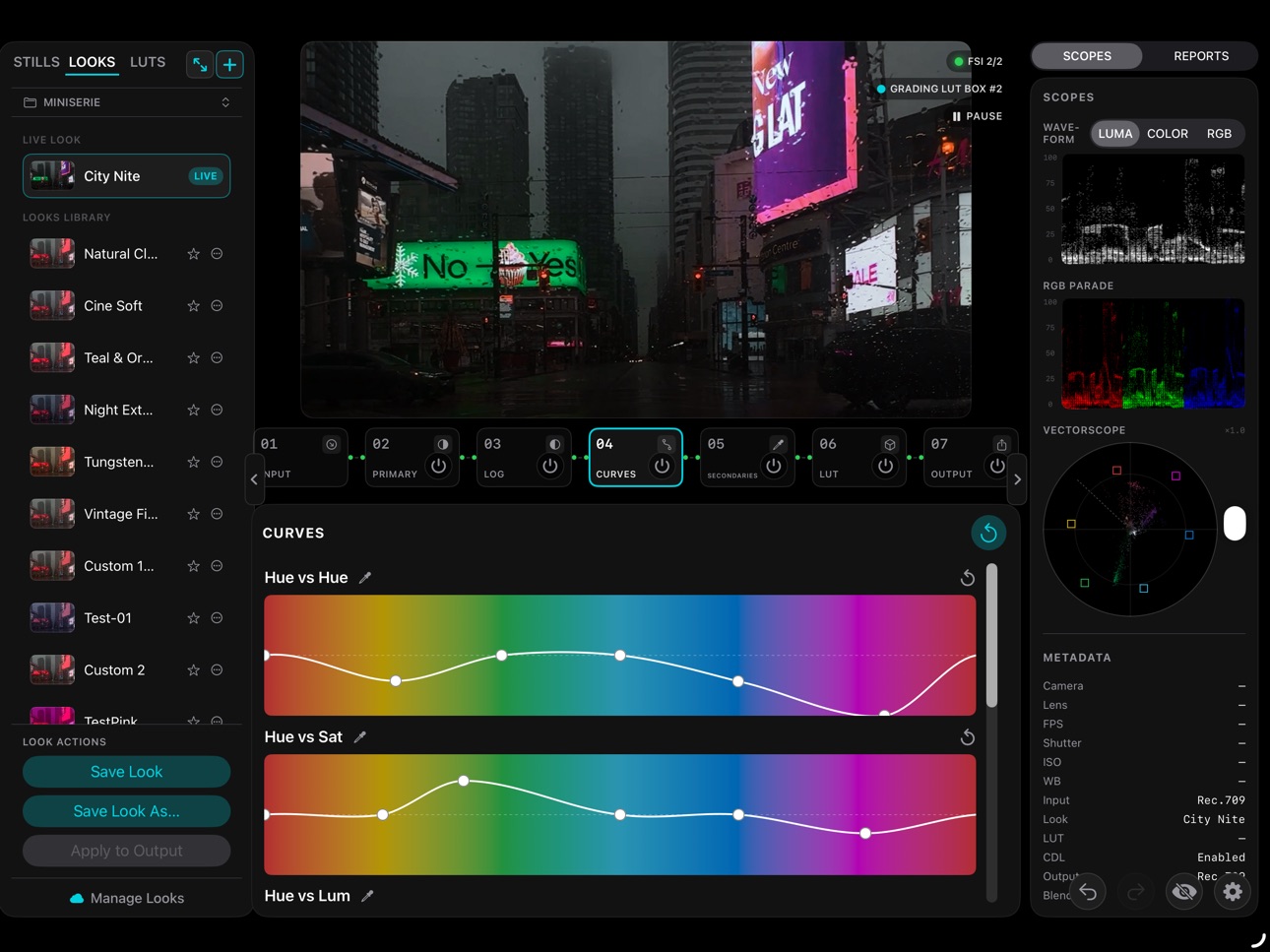Click Save Look As... button
The image size is (1270, 952).
coord(126,811)
